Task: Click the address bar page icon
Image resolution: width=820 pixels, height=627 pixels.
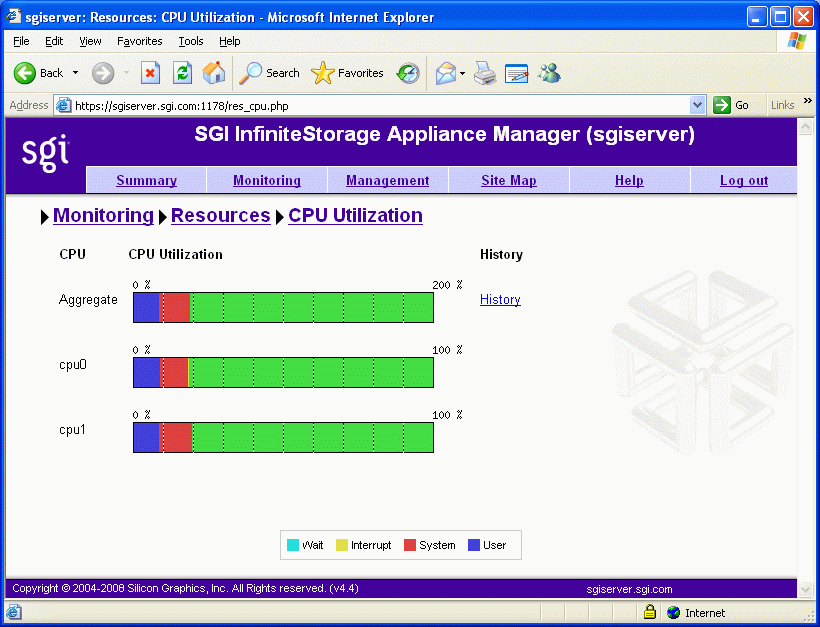Action: pyautogui.click(x=64, y=106)
